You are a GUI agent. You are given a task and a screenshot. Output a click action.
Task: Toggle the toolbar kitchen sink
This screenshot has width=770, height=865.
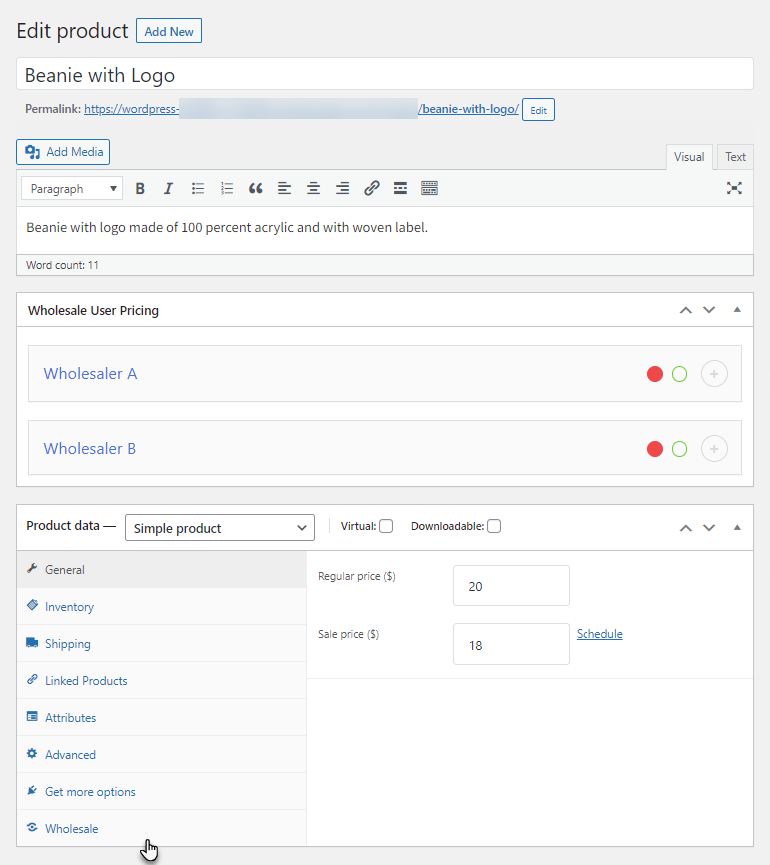click(429, 189)
